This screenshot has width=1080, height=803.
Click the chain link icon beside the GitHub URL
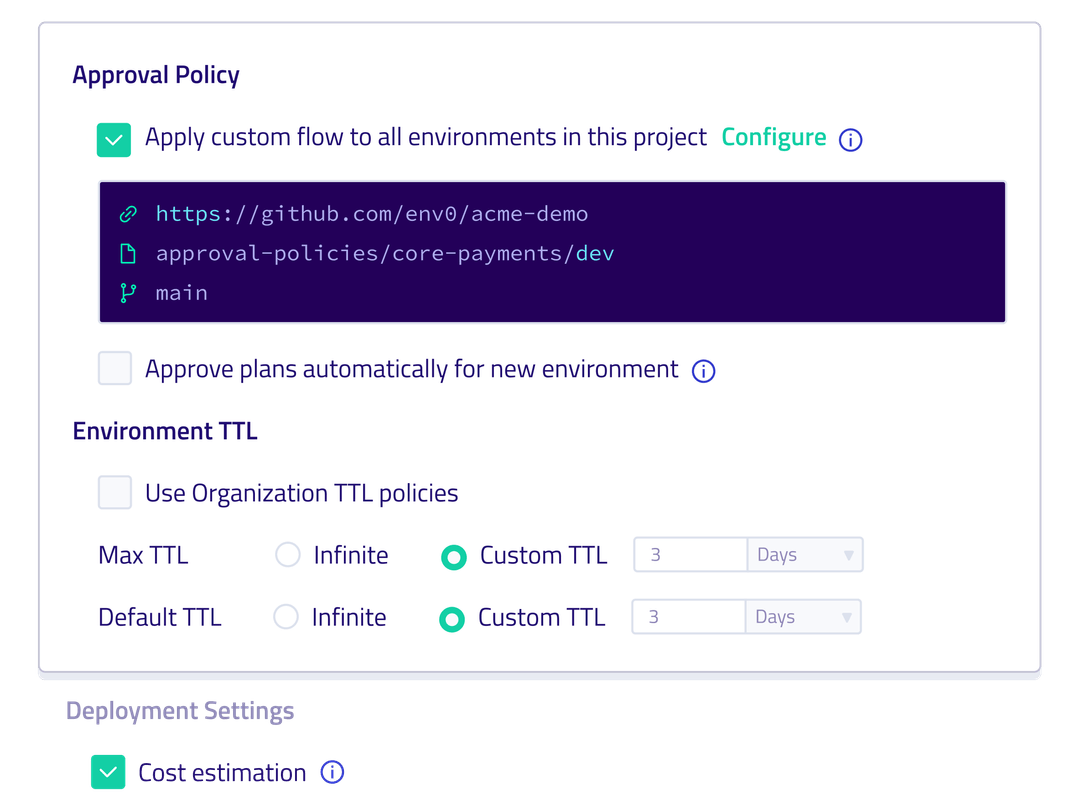(128, 213)
